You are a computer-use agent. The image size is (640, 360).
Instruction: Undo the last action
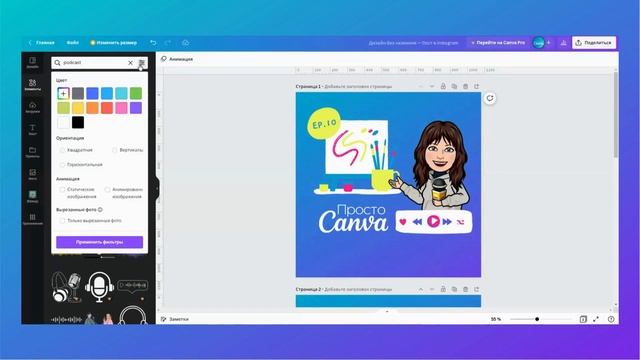click(x=153, y=42)
